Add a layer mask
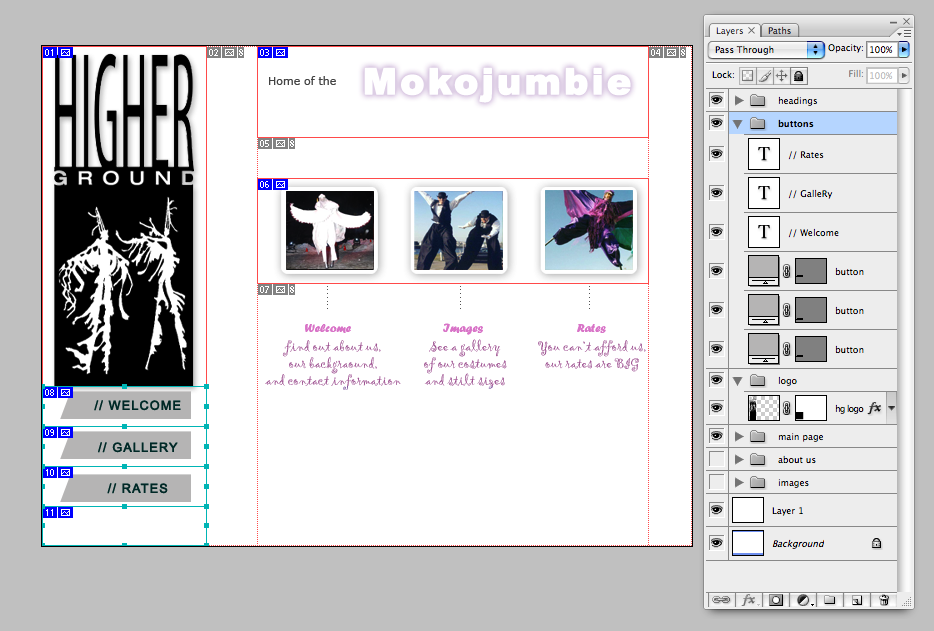The width and height of the screenshot is (934, 631). 775,600
